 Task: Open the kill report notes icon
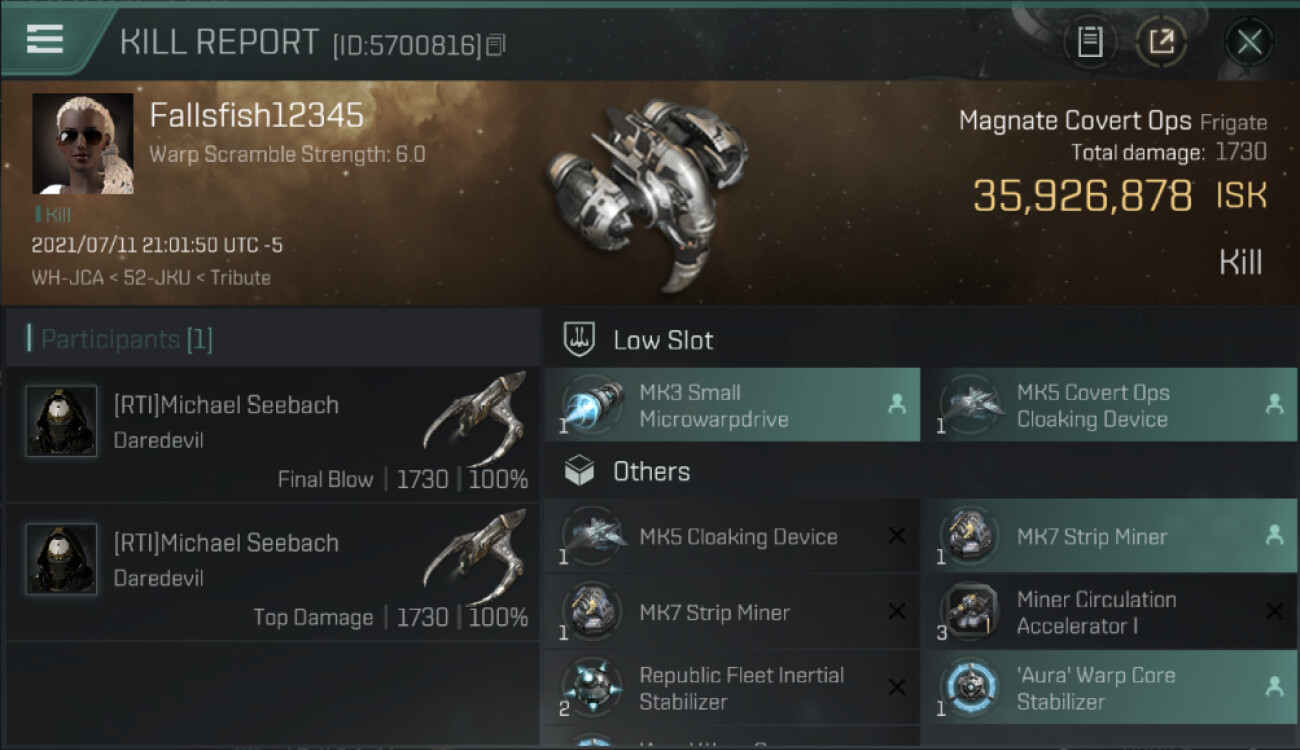(1090, 42)
